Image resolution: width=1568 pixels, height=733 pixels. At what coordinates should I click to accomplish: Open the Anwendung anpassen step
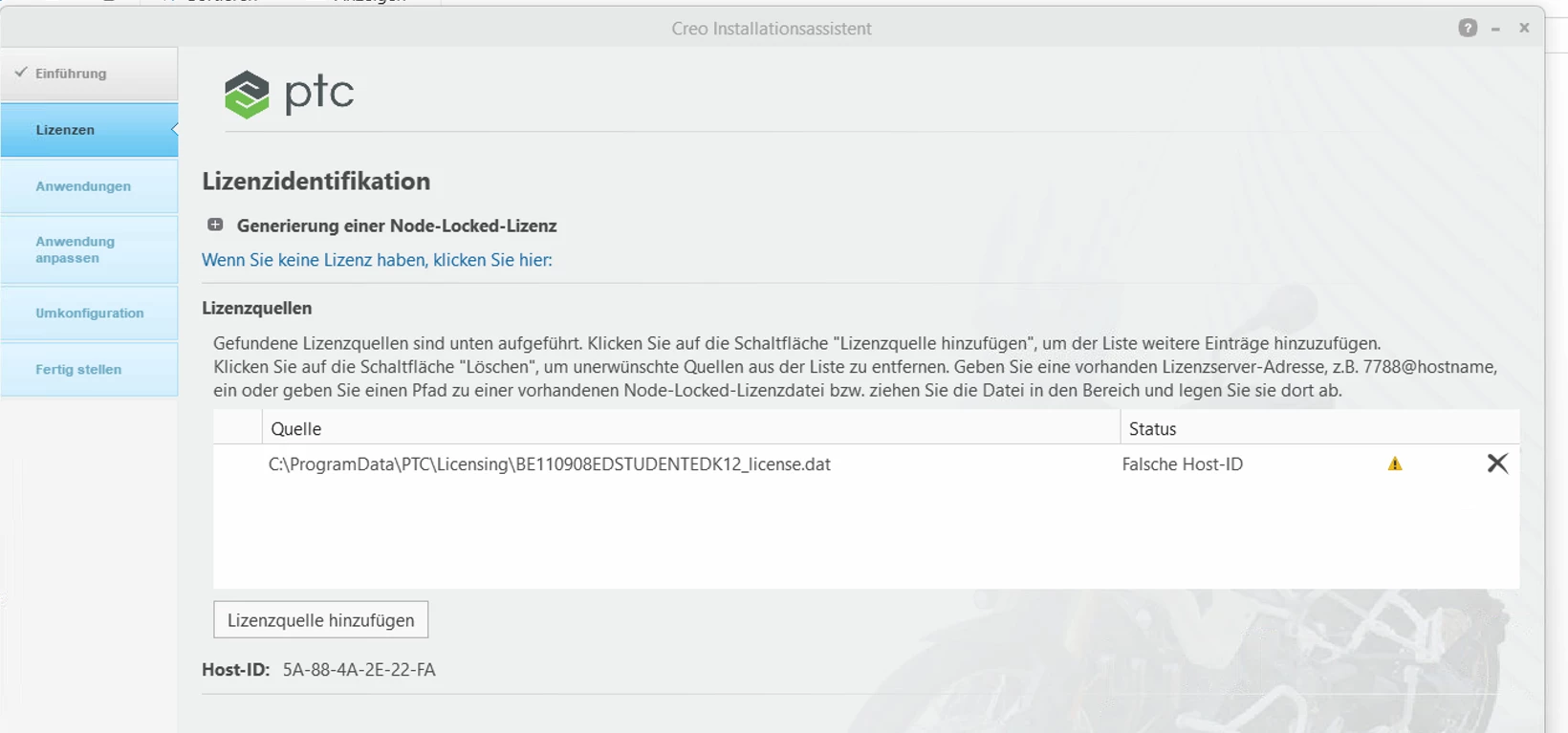[x=89, y=249]
